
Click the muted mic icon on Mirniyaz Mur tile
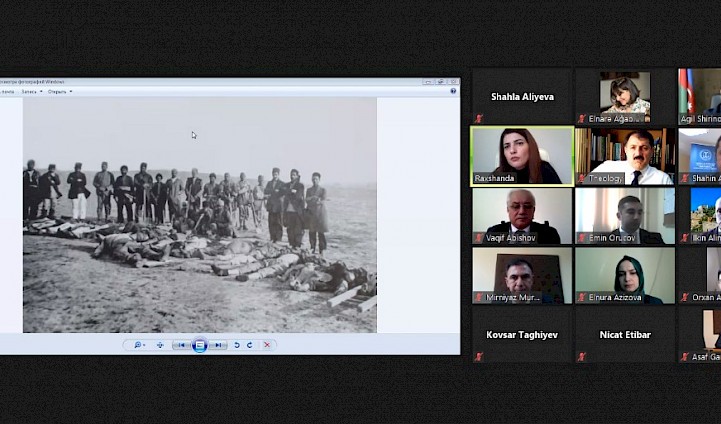click(479, 297)
